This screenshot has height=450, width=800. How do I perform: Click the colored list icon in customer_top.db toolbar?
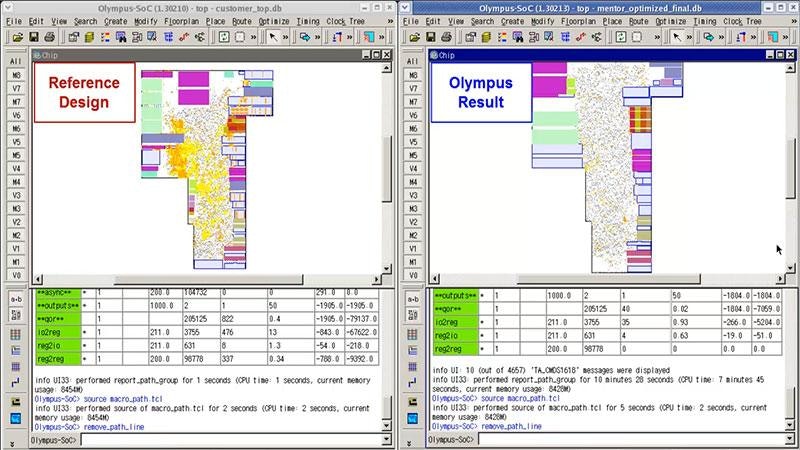[x=105, y=37]
